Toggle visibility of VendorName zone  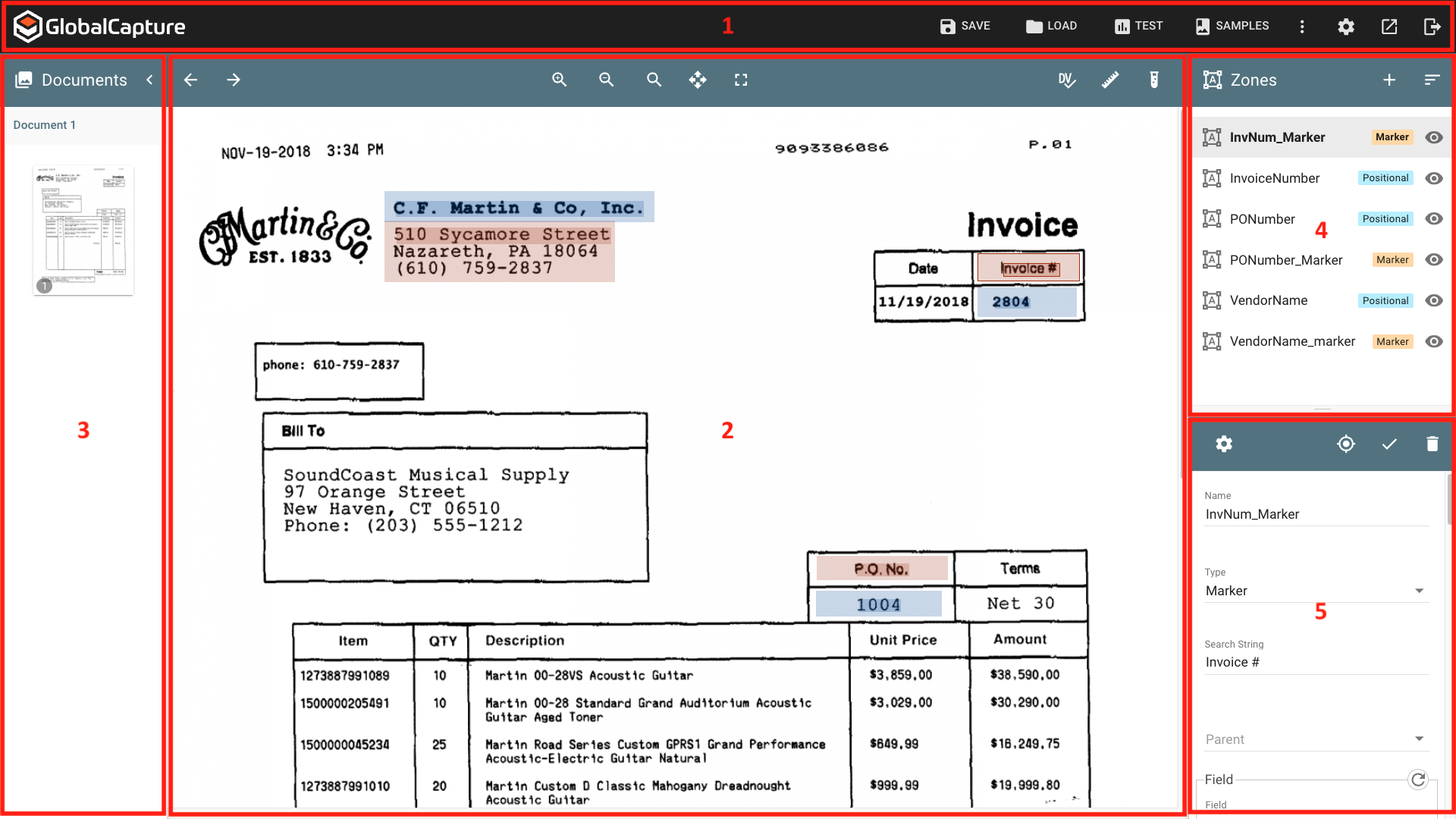pyautogui.click(x=1433, y=300)
